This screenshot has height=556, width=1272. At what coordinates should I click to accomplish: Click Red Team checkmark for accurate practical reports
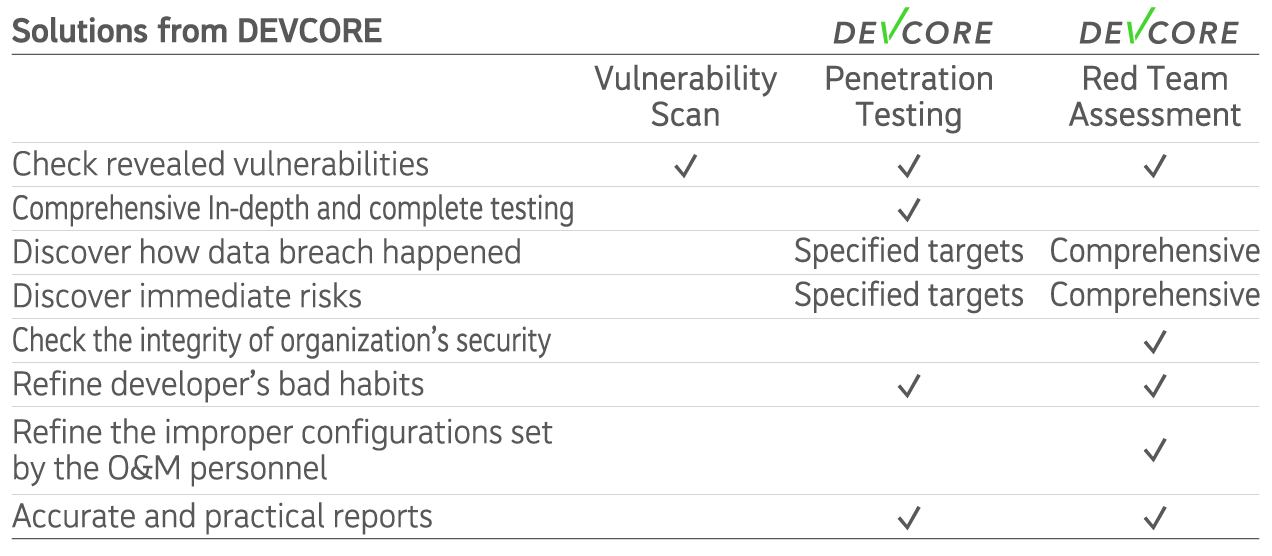point(1155,518)
